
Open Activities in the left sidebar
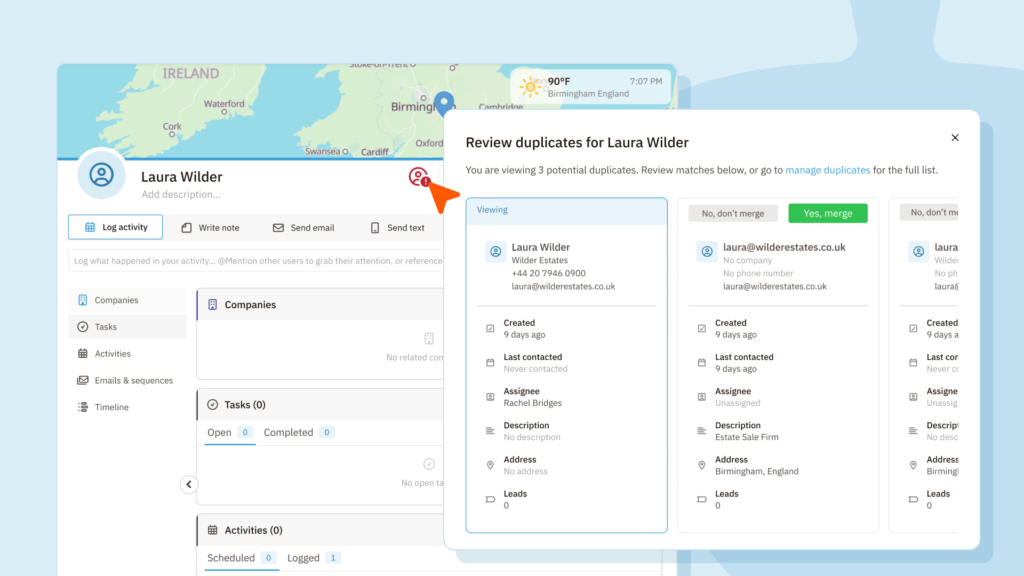point(127,353)
